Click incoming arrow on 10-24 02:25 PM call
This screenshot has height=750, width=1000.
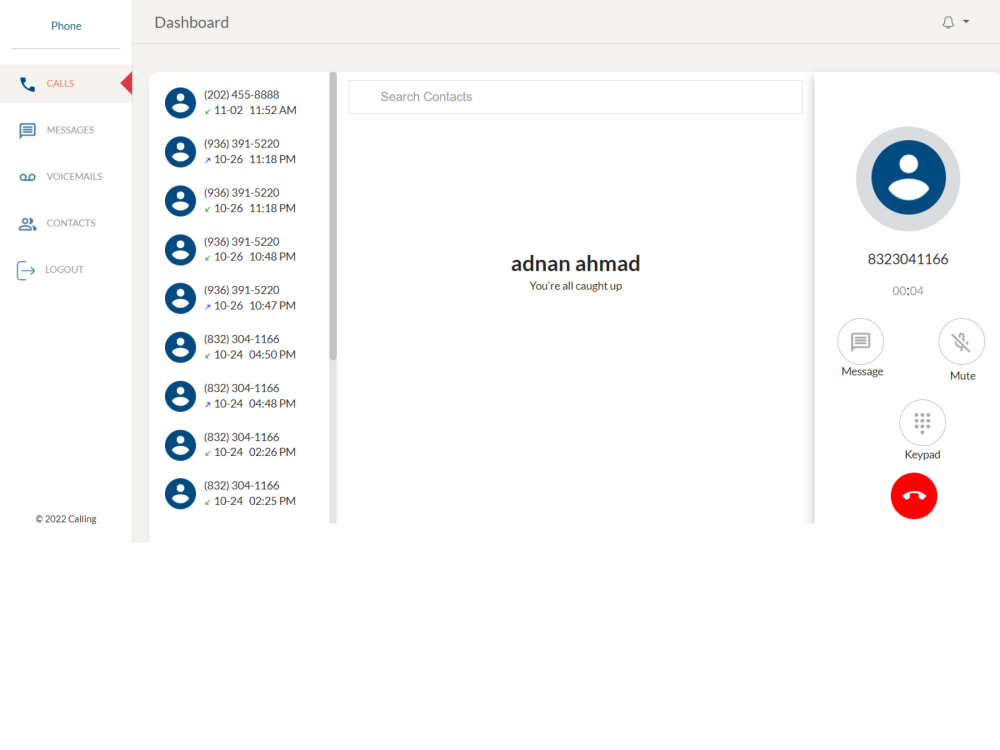pos(207,503)
